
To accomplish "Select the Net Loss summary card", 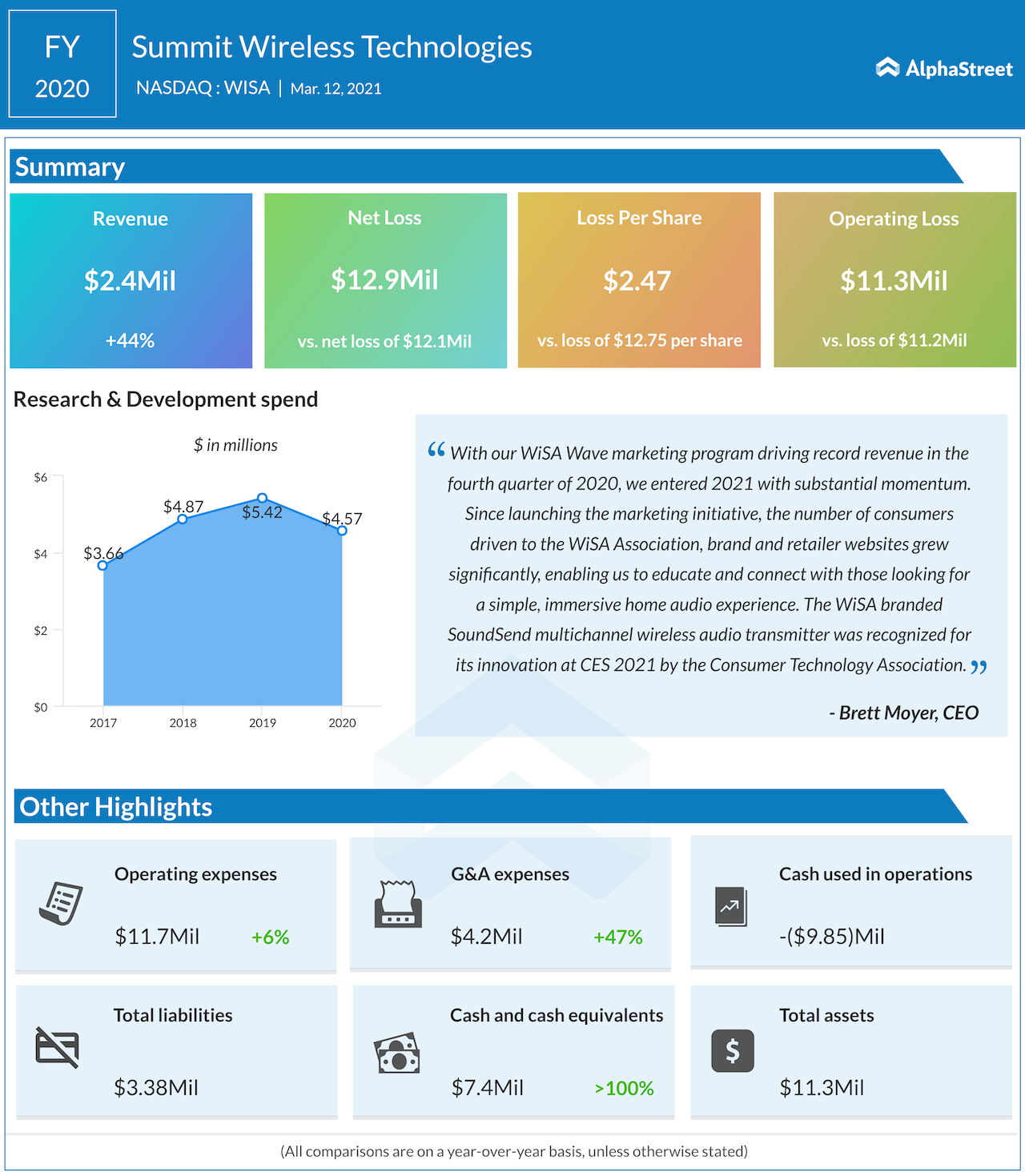I will [x=385, y=280].
